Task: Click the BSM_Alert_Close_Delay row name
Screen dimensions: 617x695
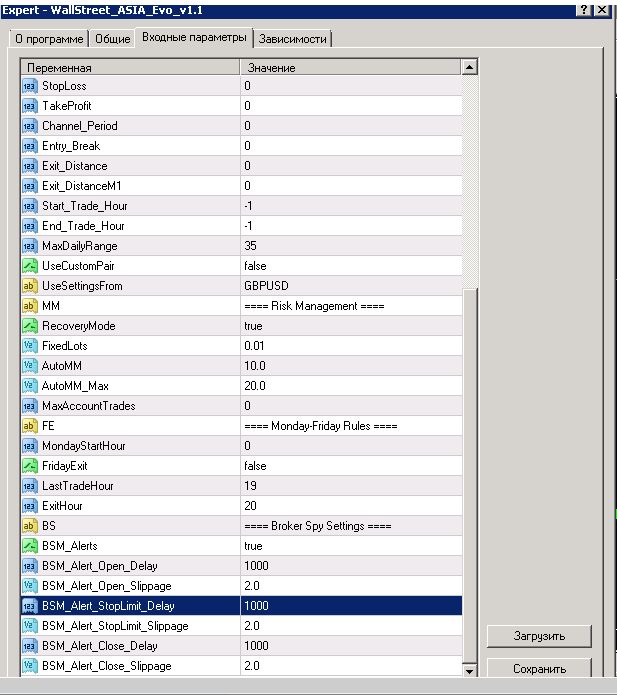Action: (x=100, y=646)
